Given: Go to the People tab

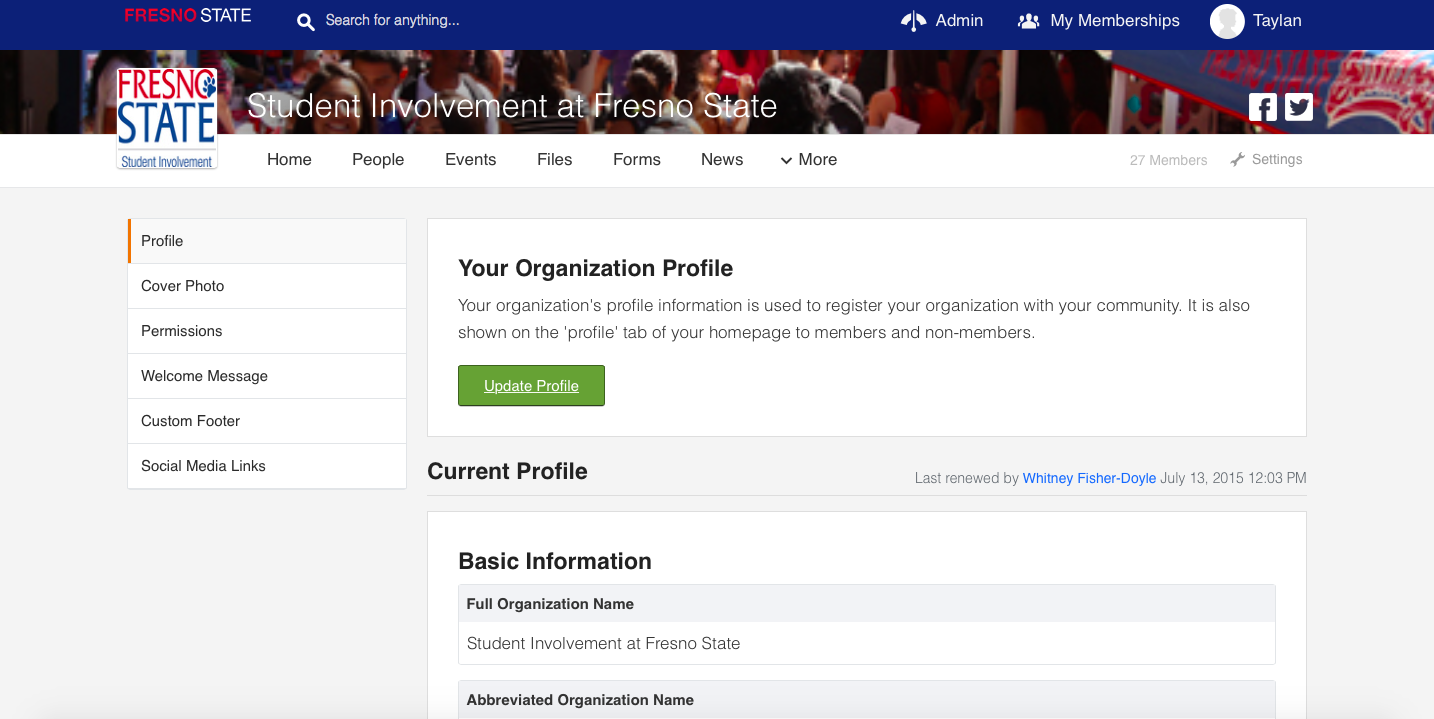Looking at the screenshot, I should click(378, 160).
